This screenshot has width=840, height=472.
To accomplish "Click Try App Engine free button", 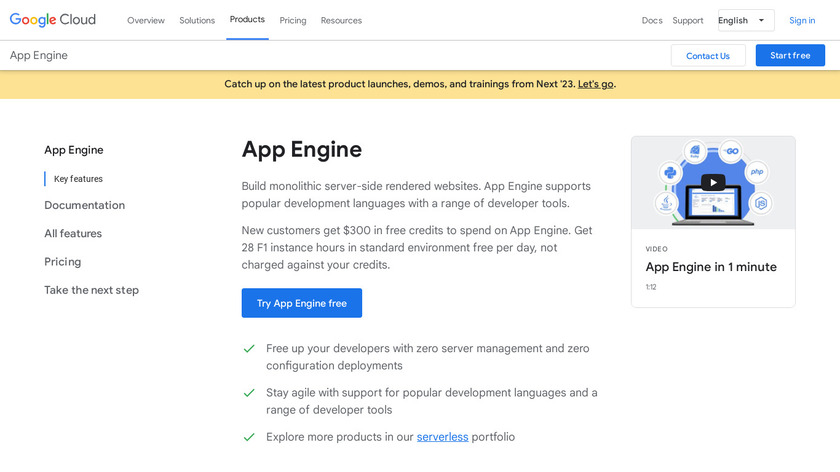I will point(302,303).
